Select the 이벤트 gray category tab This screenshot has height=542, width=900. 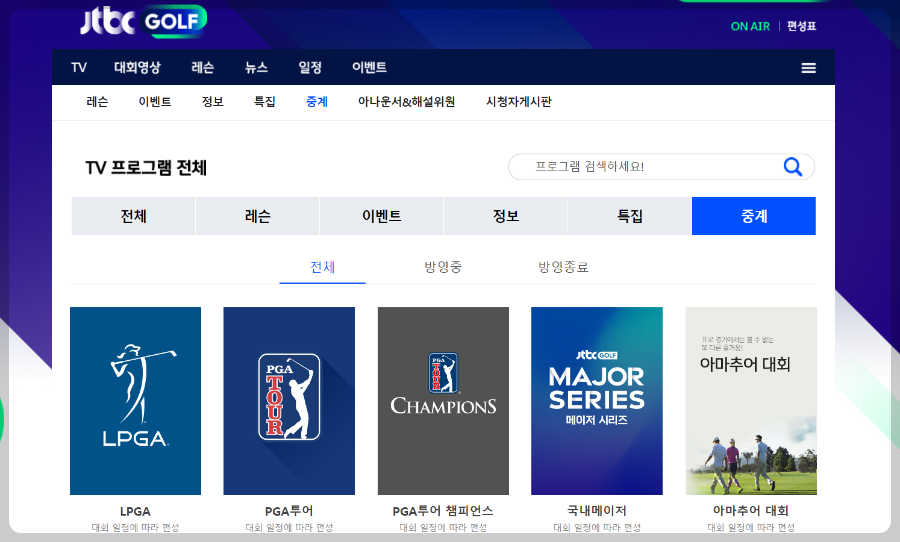pos(381,216)
